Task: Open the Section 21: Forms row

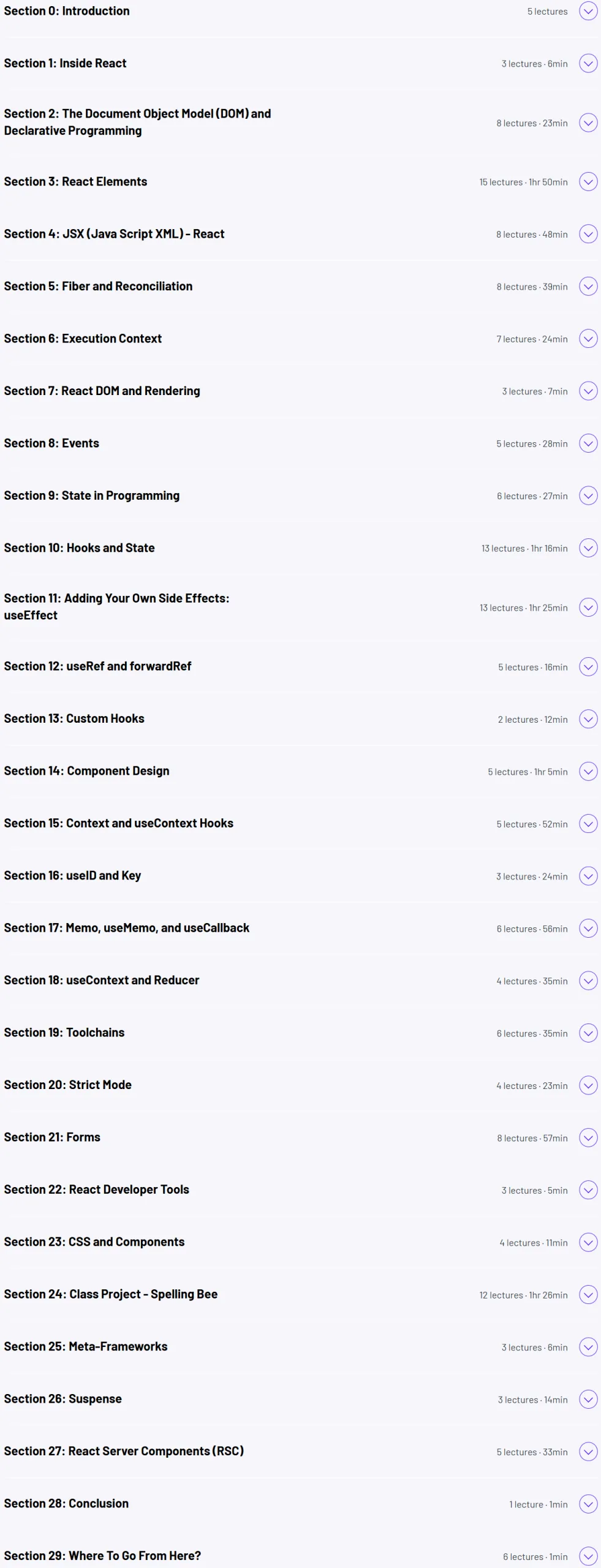Action: pyautogui.click(x=300, y=1138)
